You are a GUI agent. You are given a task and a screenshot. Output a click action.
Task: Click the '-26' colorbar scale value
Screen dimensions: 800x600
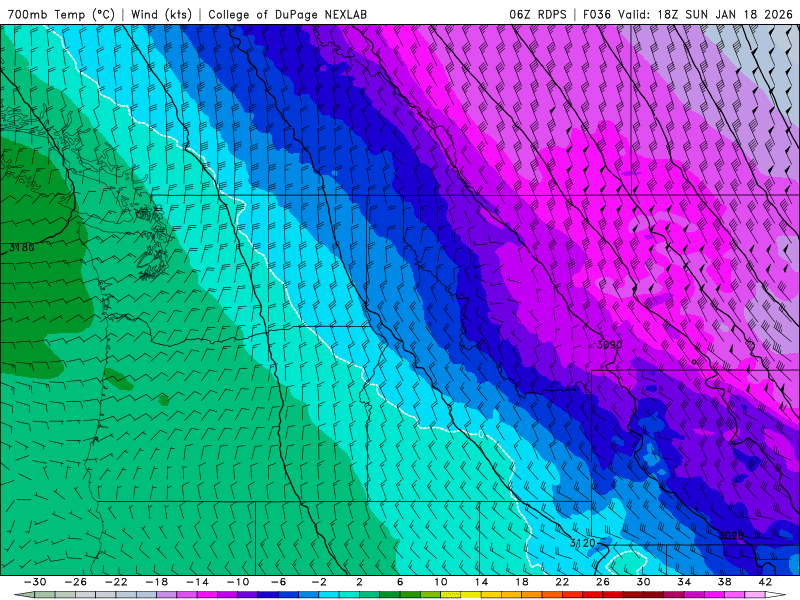tap(76, 582)
